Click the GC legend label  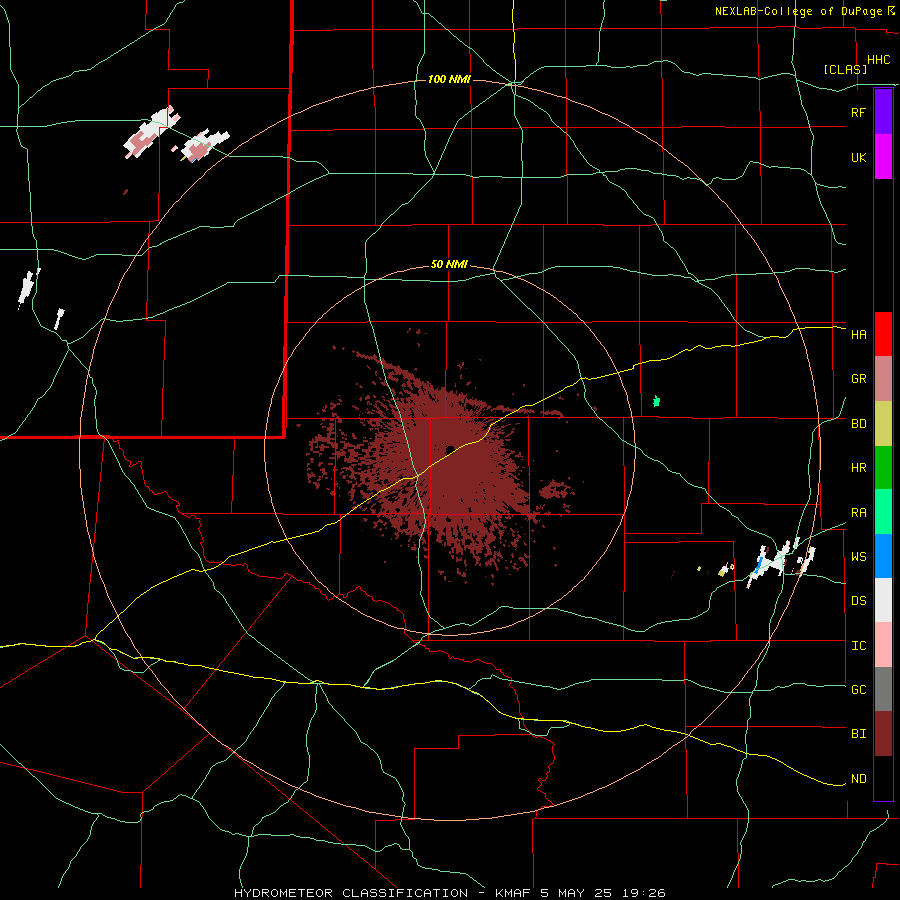click(x=858, y=690)
